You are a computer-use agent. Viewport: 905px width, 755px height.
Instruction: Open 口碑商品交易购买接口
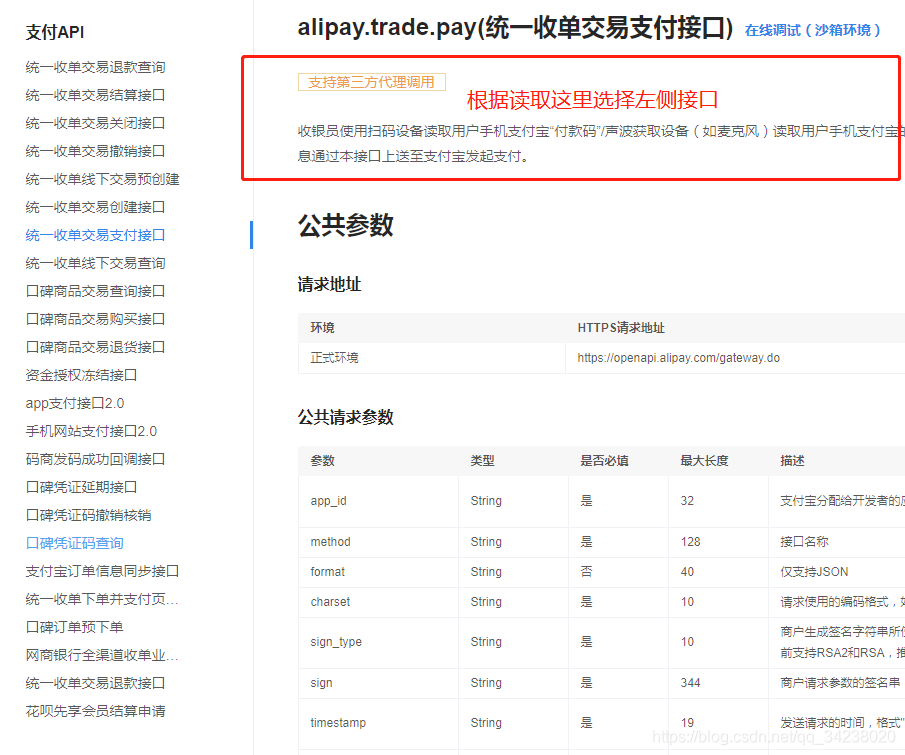(95, 319)
